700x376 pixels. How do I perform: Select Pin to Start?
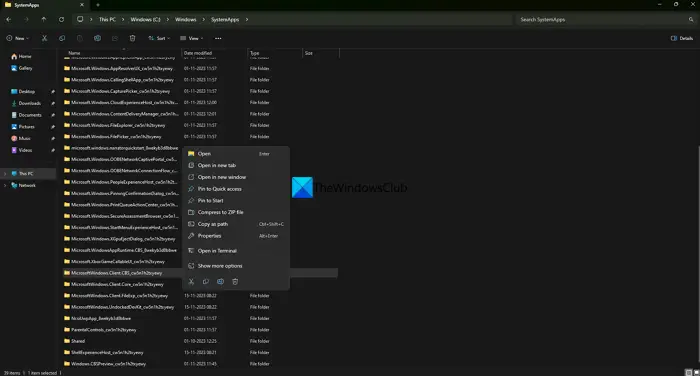click(x=236, y=201)
